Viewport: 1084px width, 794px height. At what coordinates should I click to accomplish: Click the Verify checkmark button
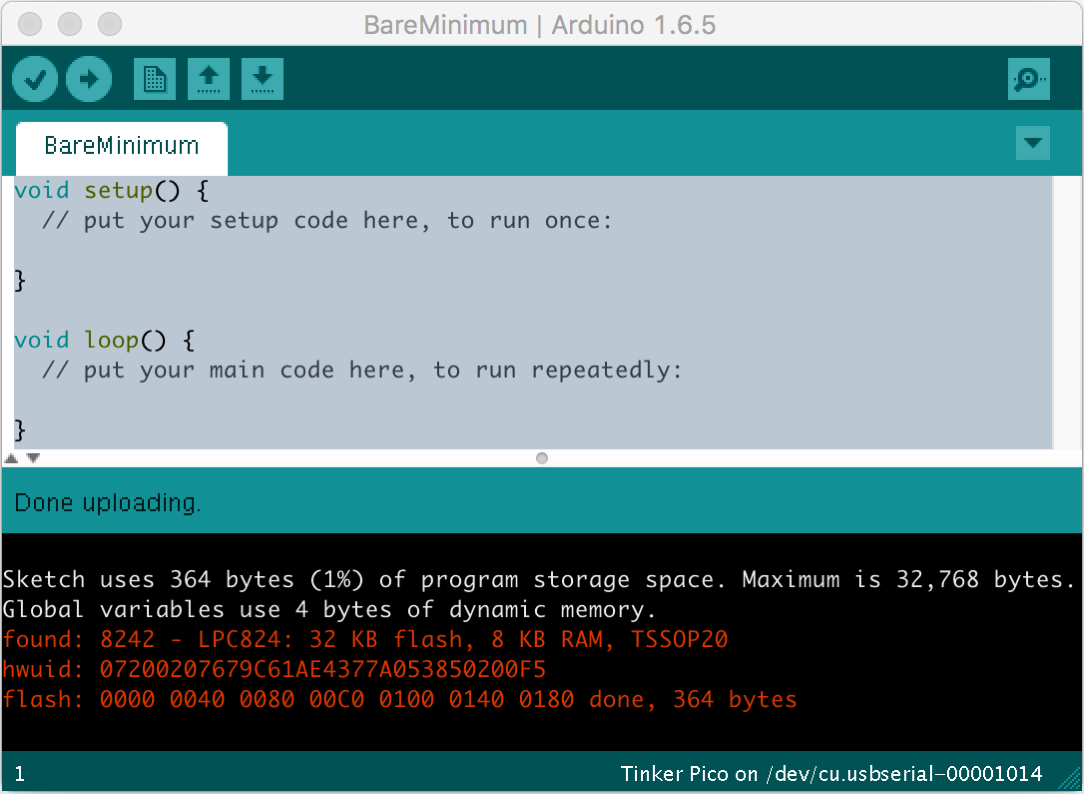[x=35, y=79]
